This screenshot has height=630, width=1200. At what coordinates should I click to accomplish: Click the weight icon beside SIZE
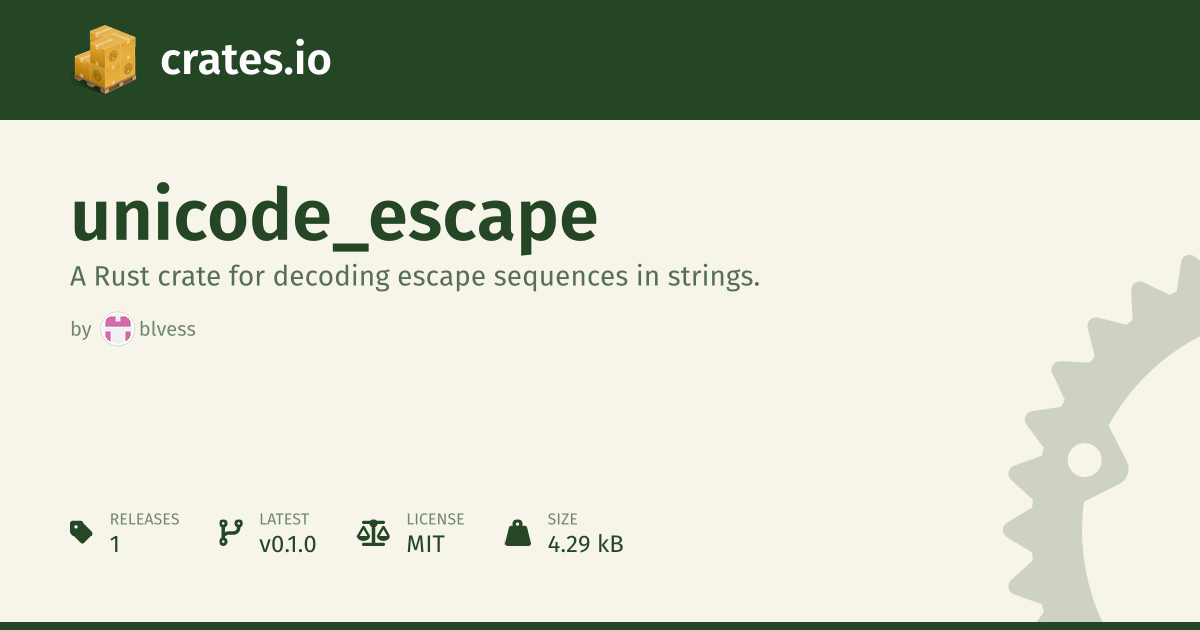tap(518, 532)
